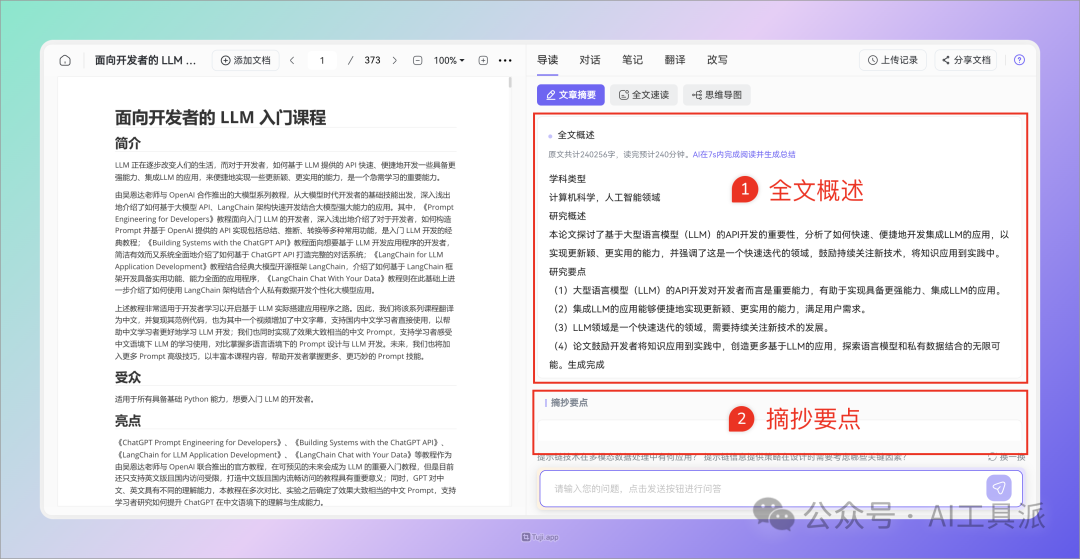Select the 思维导图 mode button
This screenshot has height=559, width=1080.
(716, 95)
